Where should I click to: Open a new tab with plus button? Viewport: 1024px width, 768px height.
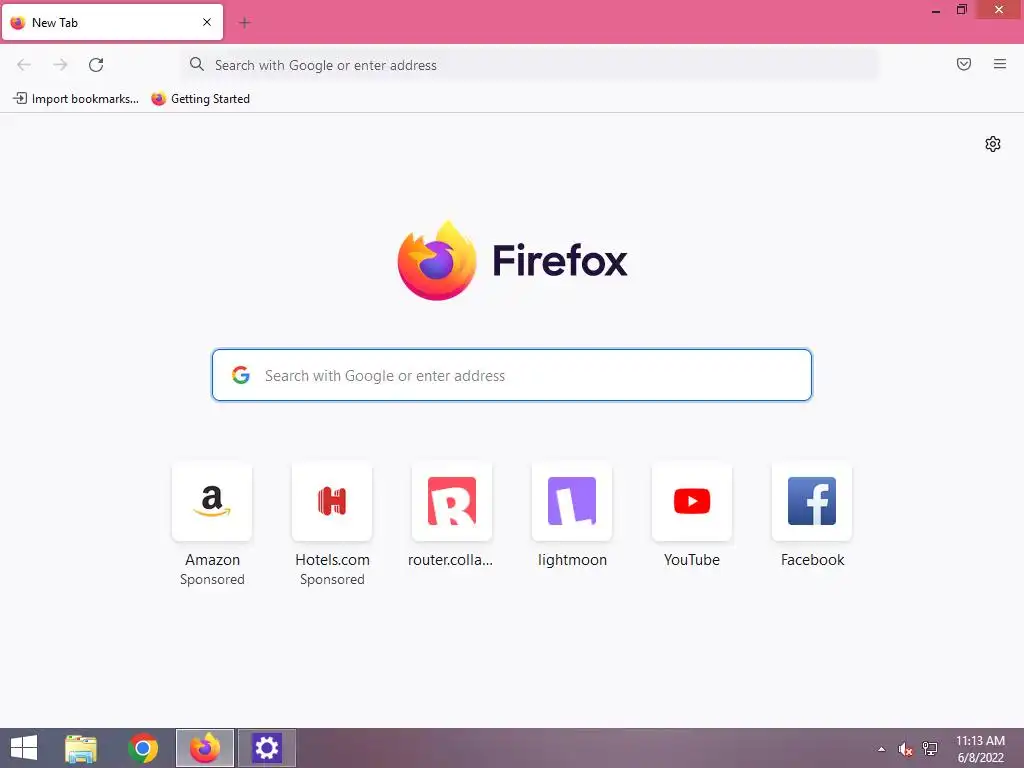(245, 23)
